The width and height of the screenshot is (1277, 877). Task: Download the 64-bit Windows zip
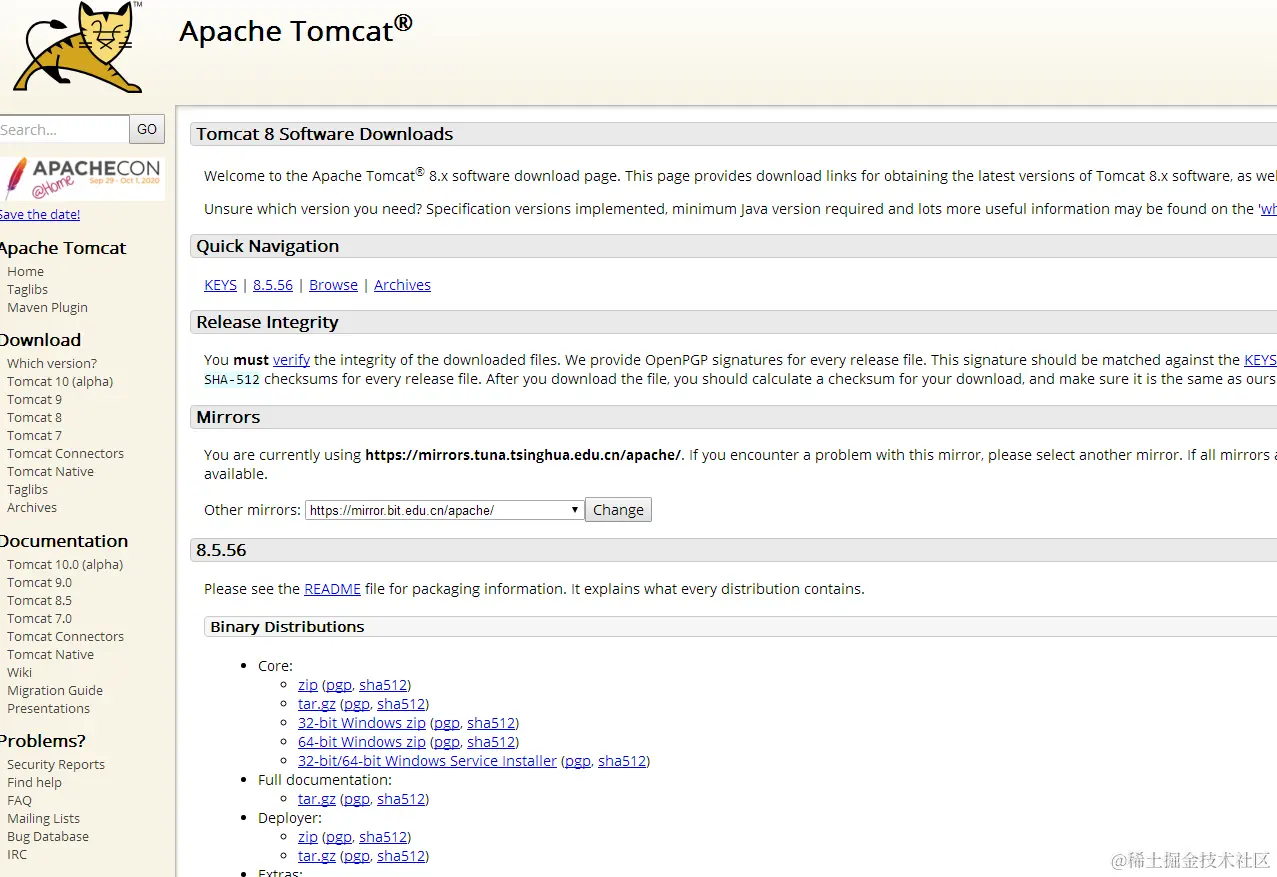coord(362,742)
